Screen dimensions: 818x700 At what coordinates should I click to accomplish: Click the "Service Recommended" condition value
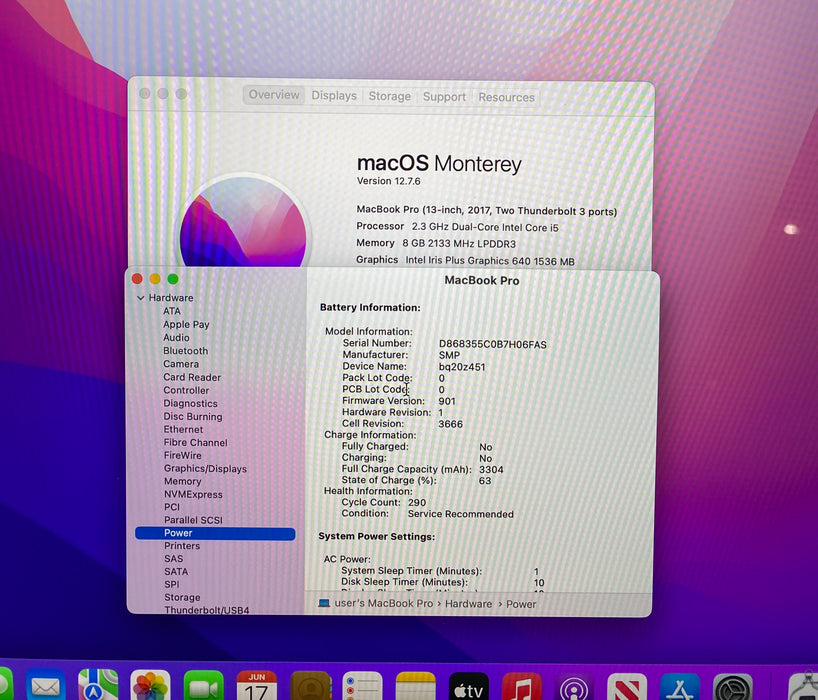pos(461,514)
